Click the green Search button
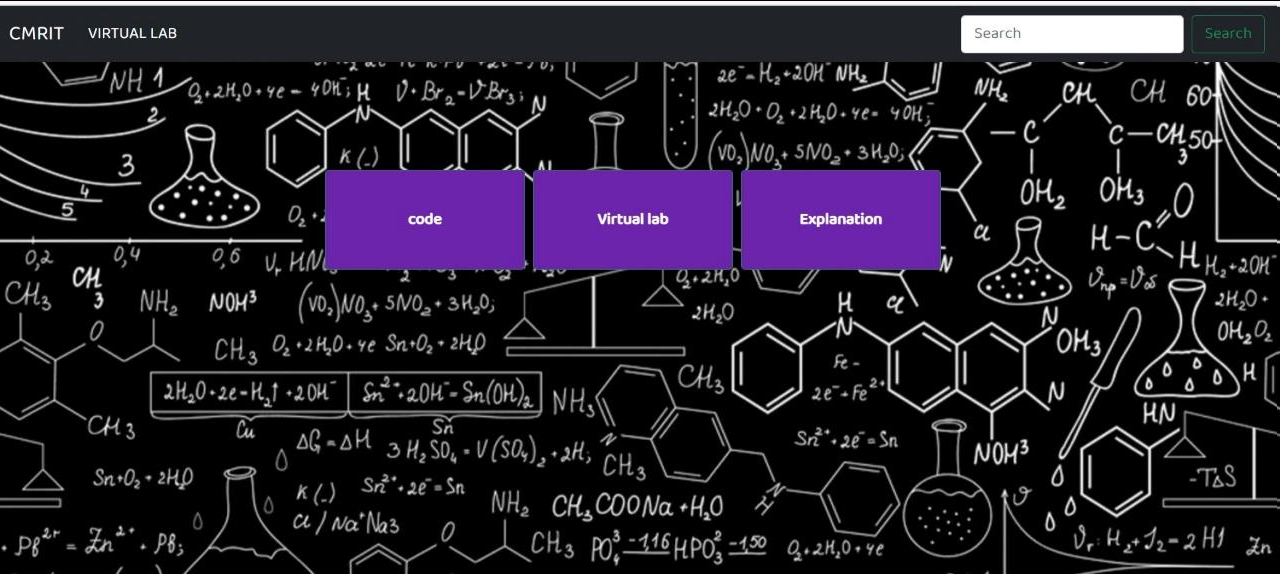Image resolution: width=1280 pixels, height=574 pixels. pos(1228,34)
